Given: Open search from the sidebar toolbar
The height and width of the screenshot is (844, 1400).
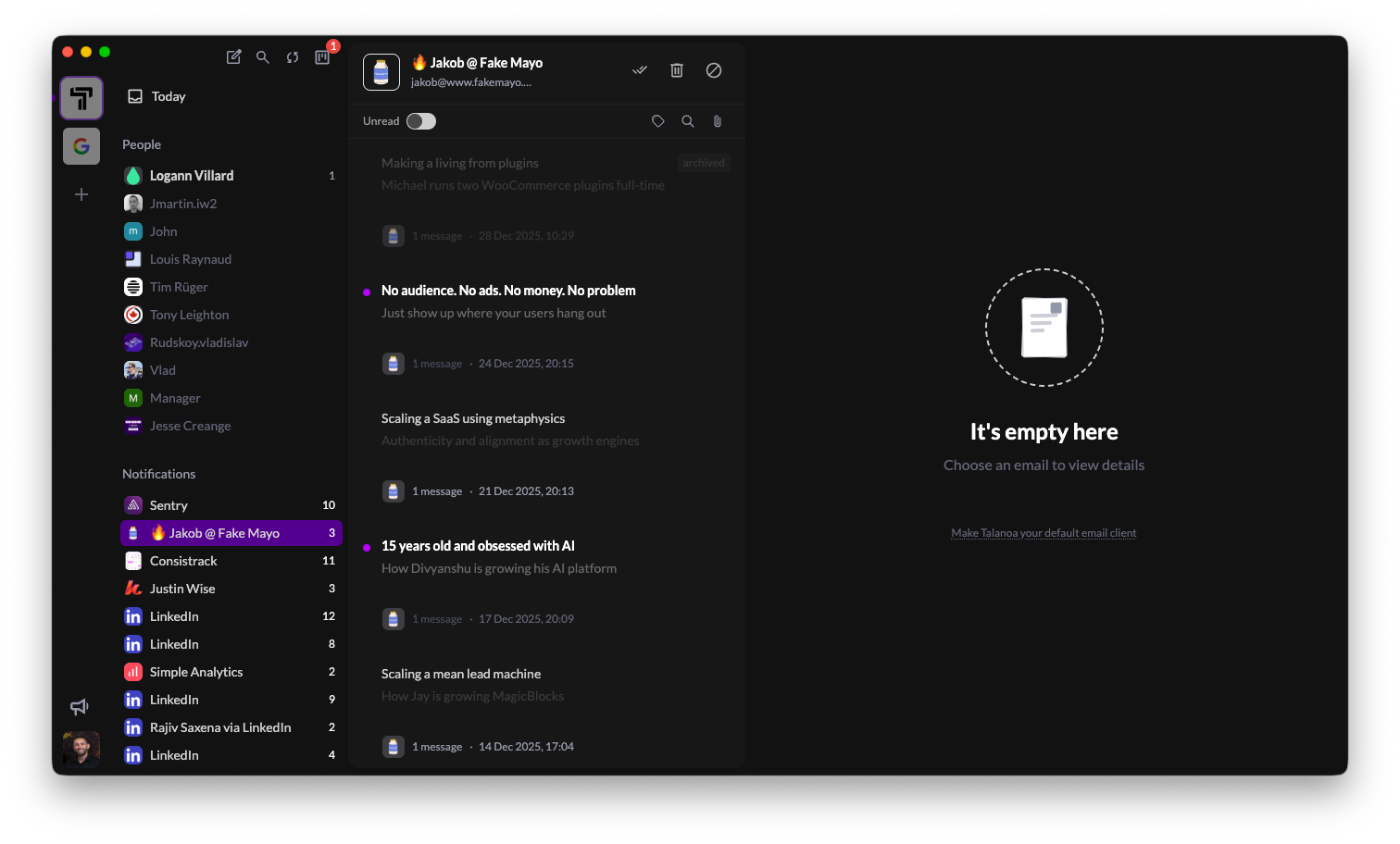Looking at the screenshot, I should point(263,57).
